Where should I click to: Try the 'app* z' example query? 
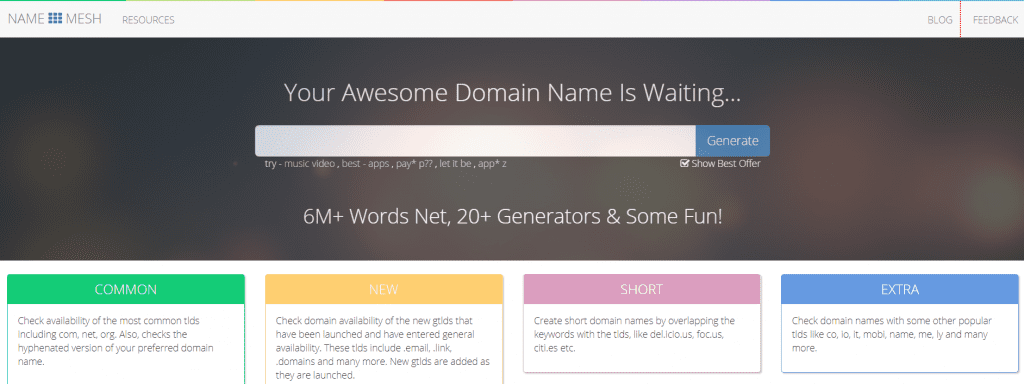[x=492, y=163]
